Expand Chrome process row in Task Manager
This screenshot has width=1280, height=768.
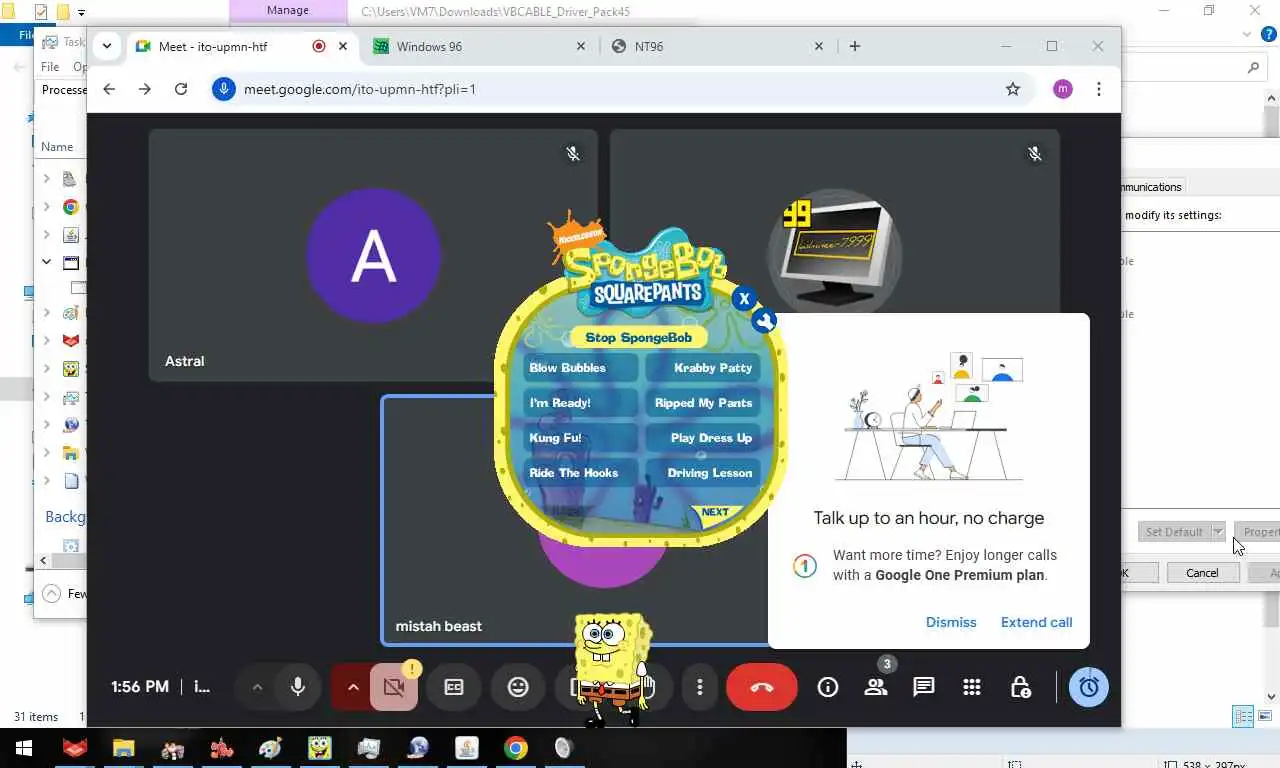click(x=46, y=207)
